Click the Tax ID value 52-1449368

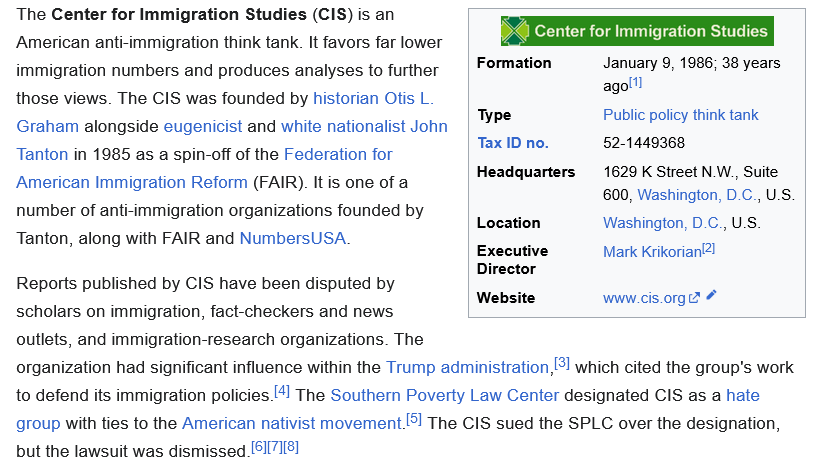click(x=644, y=143)
